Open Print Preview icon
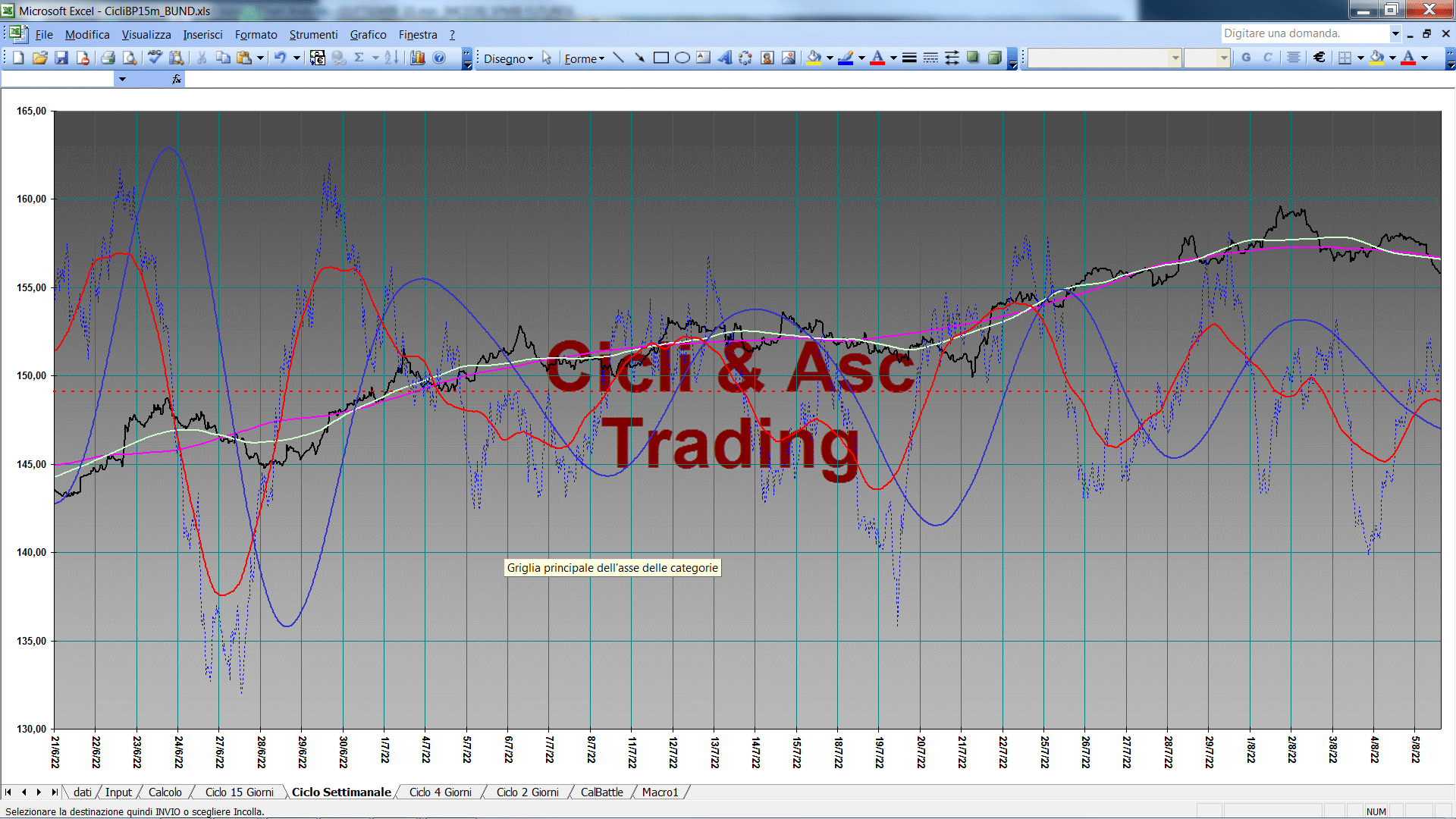The width and height of the screenshot is (1456, 819). coord(130,58)
